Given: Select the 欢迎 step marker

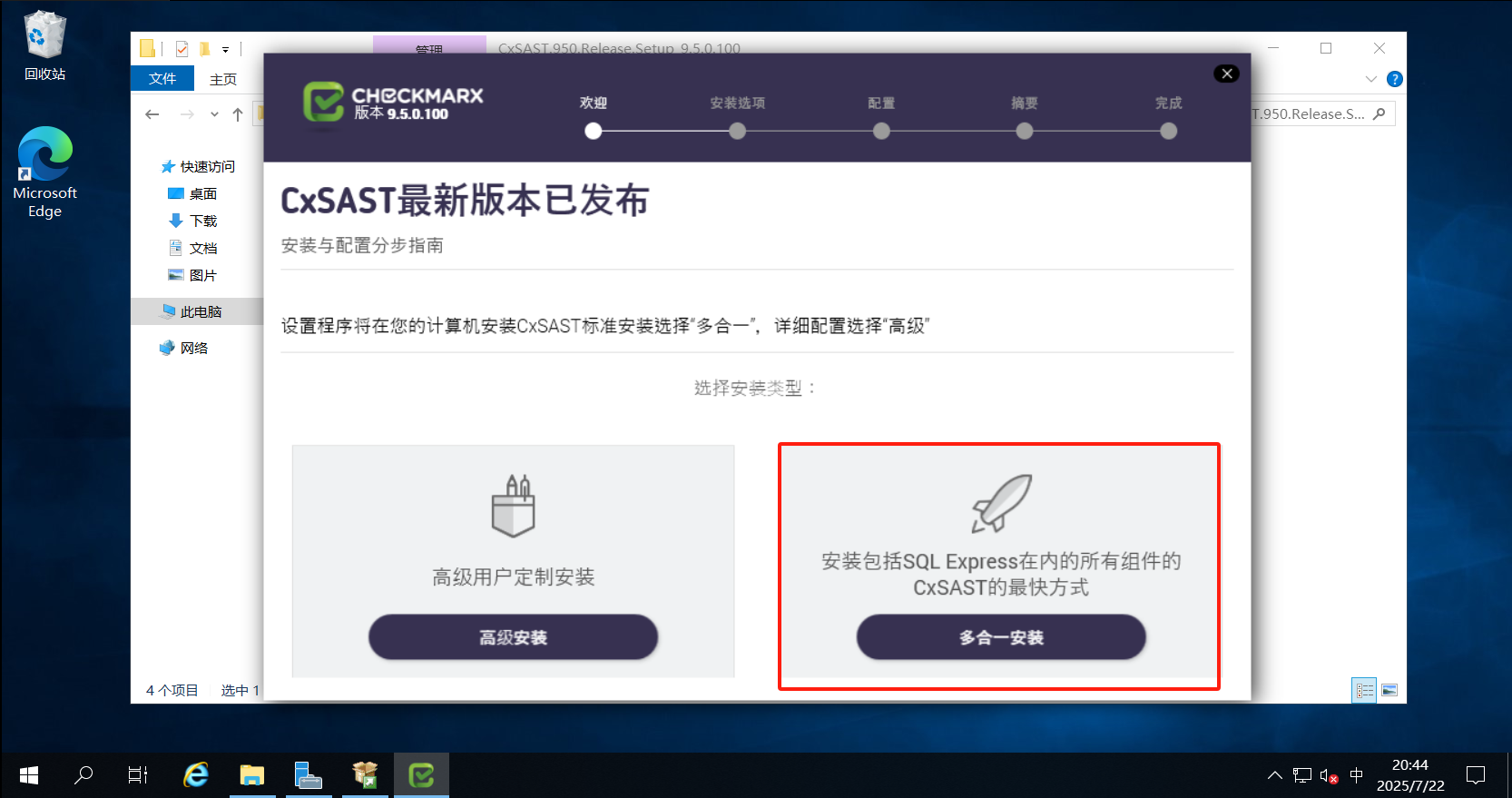Looking at the screenshot, I should point(594,131).
